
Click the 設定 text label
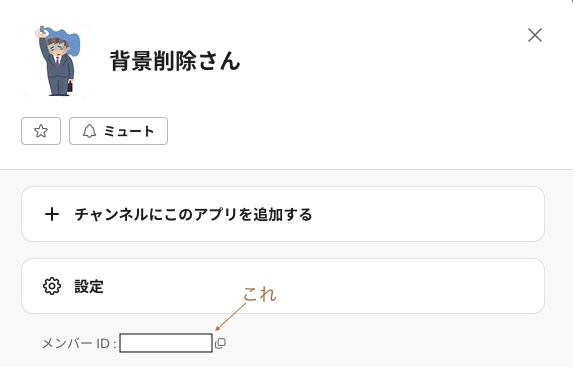tap(89, 287)
